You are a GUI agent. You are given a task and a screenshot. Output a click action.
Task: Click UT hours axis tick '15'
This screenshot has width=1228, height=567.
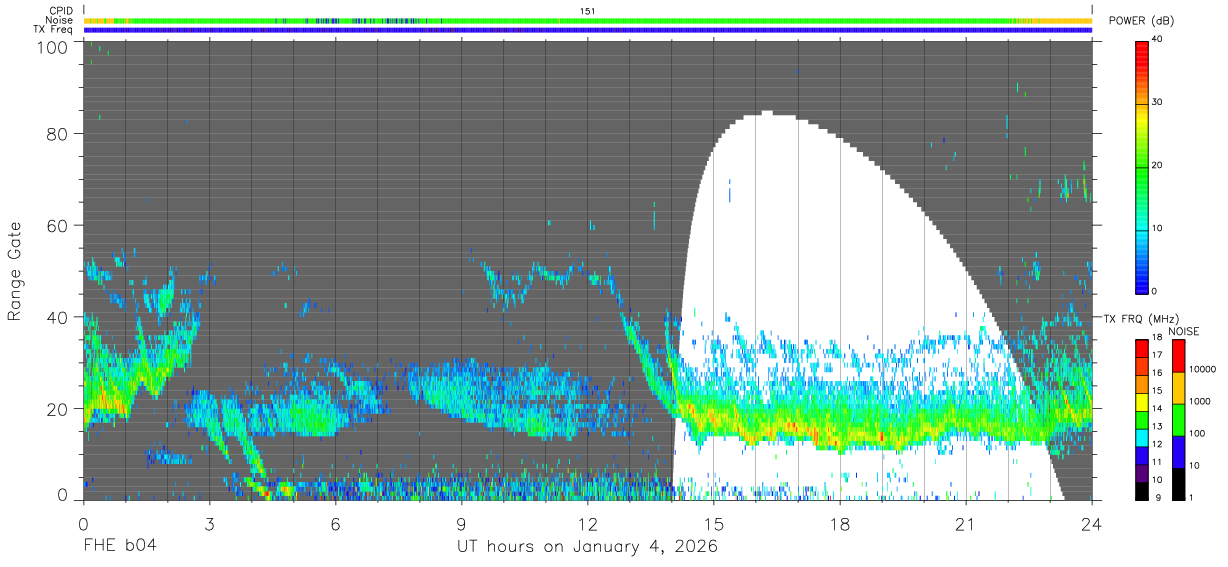[x=714, y=524]
